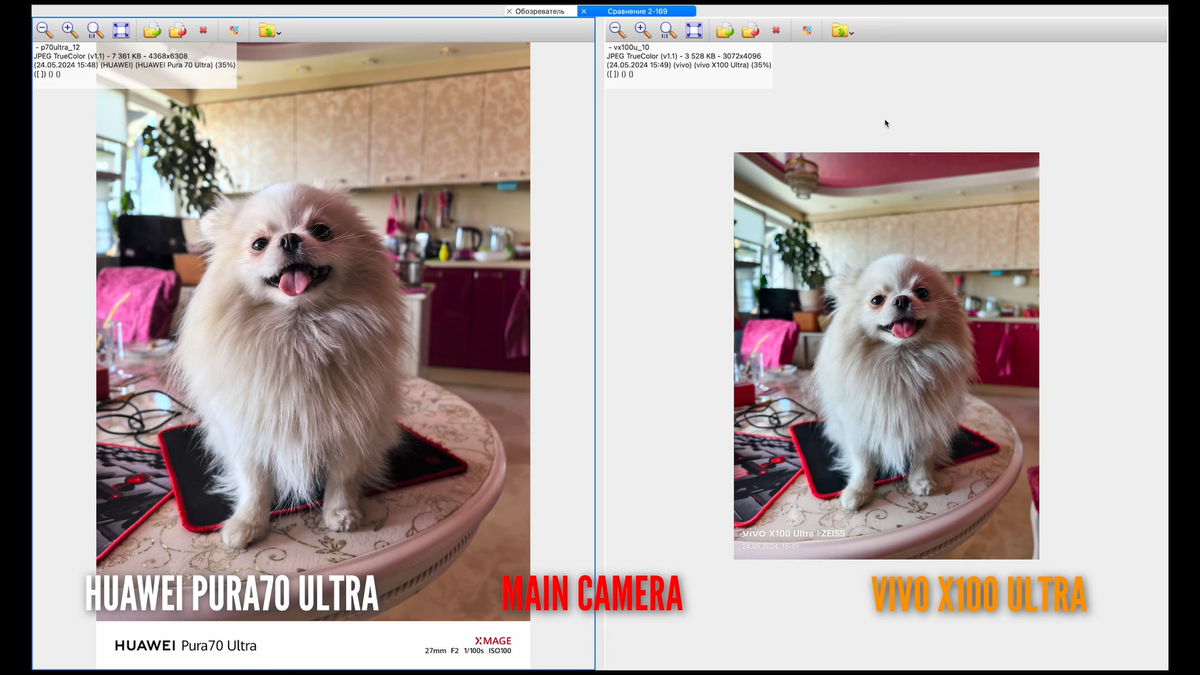
Task: Expand the folder dropdown arrow in left toolbar
Action: (x=278, y=33)
